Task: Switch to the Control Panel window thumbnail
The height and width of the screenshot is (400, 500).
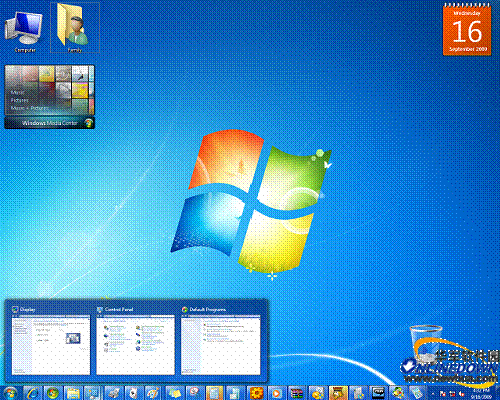Action: (x=135, y=345)
